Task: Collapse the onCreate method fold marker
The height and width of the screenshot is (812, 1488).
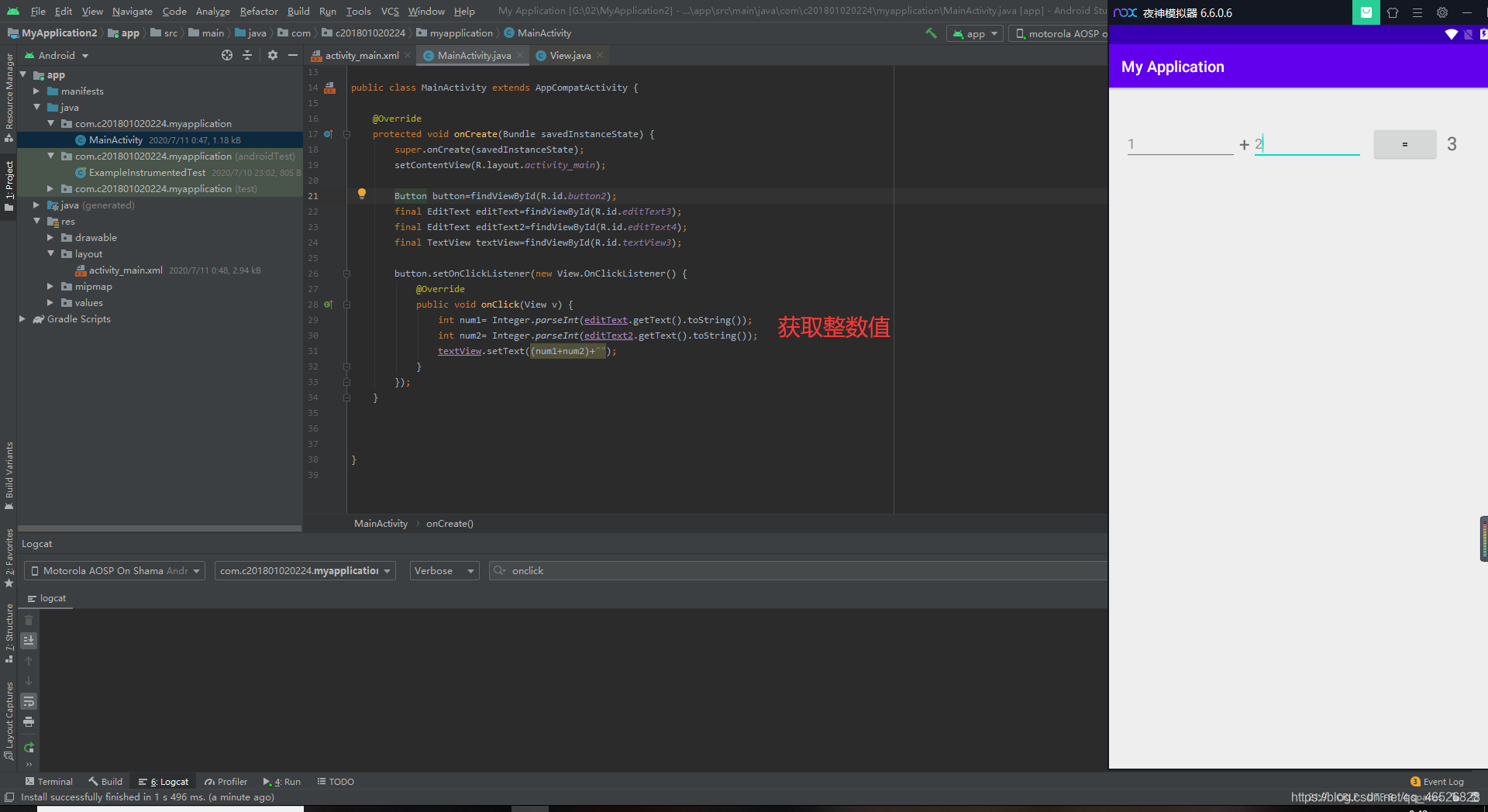Action: (x=346, y=134)
